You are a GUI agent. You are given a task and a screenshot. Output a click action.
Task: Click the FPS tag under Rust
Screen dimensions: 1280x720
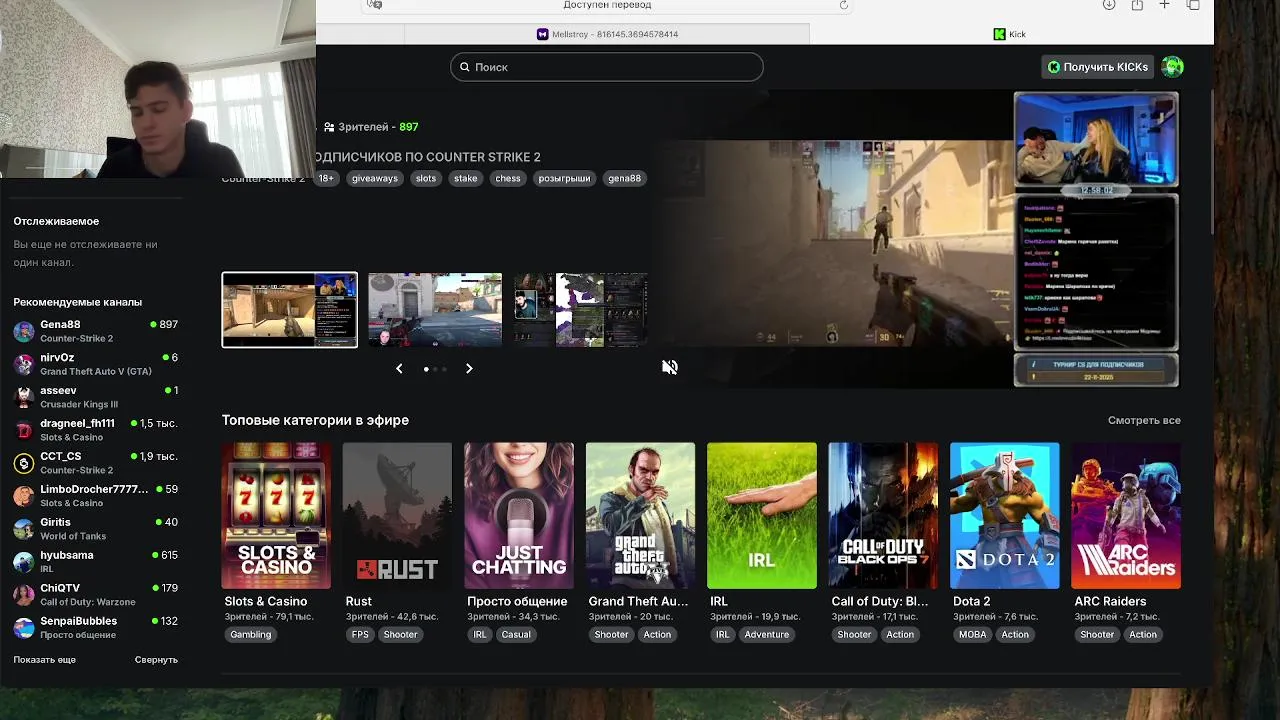click(360, 634)
